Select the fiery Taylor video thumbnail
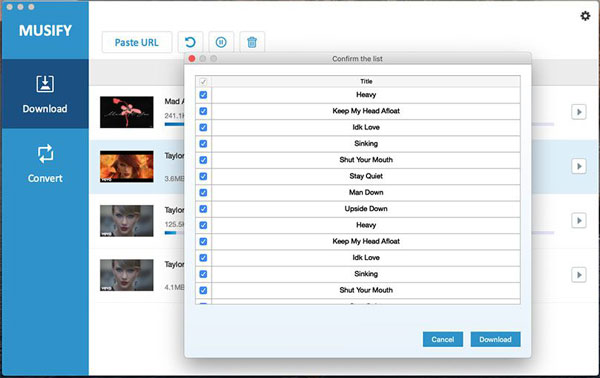The width and height of the screenshot is (600, 378). tap(127, 166)
